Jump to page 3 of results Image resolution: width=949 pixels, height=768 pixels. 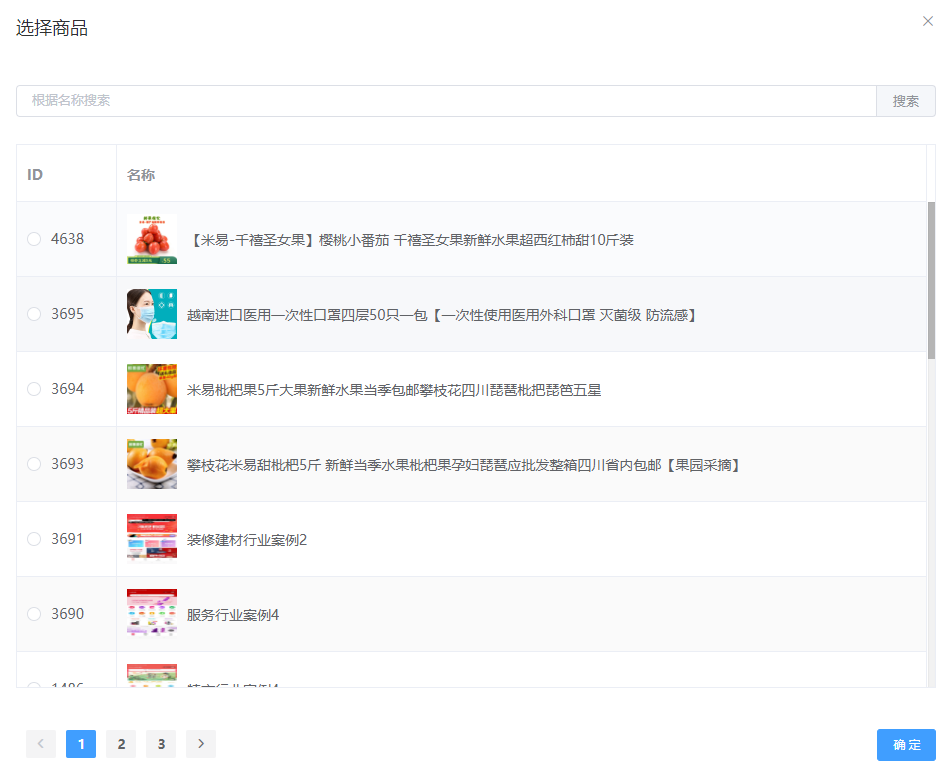click(161, 744)
